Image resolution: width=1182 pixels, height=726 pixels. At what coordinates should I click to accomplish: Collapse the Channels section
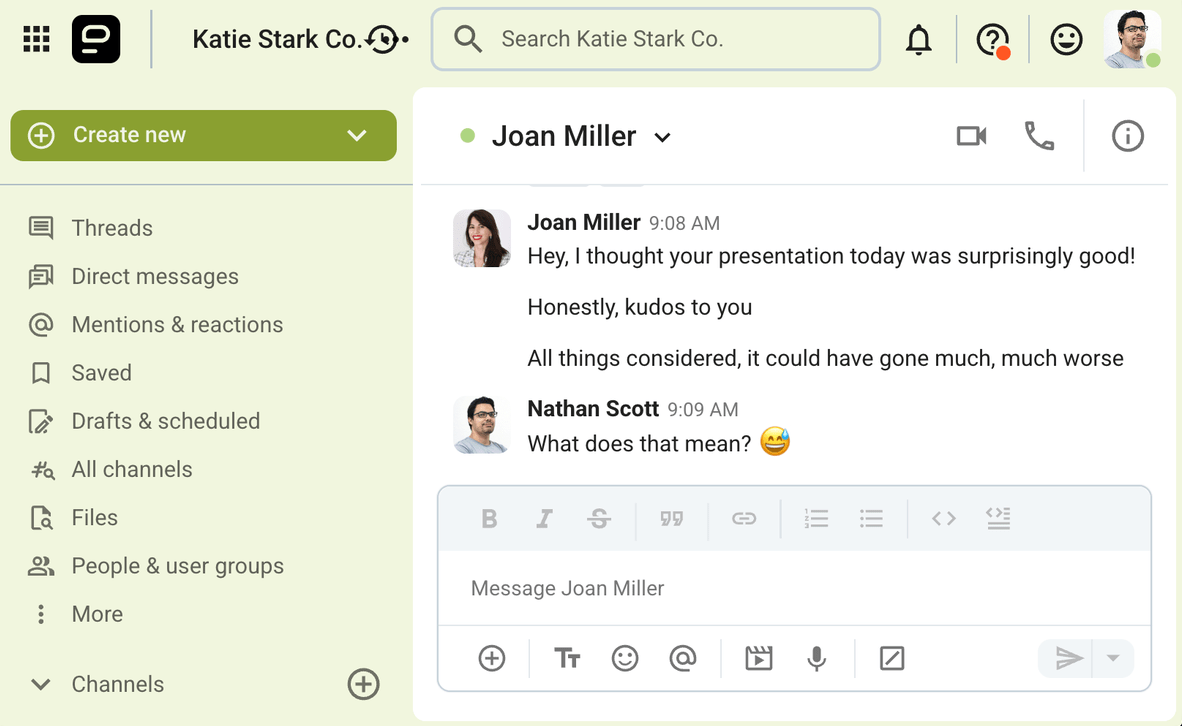pyautogui.click(x=41, y=685)
